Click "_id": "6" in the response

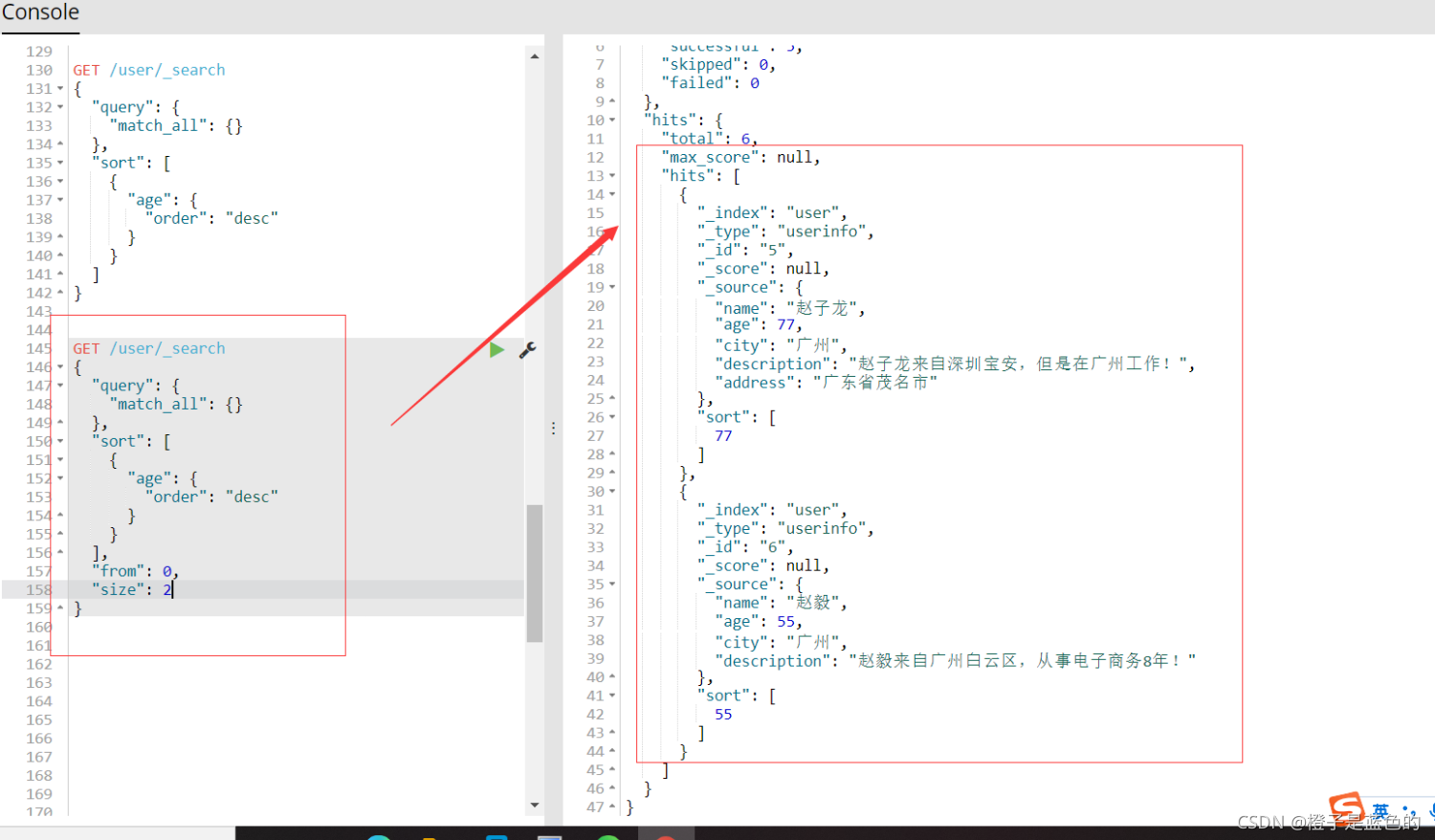pyautogui.click(x=745, y=547)
